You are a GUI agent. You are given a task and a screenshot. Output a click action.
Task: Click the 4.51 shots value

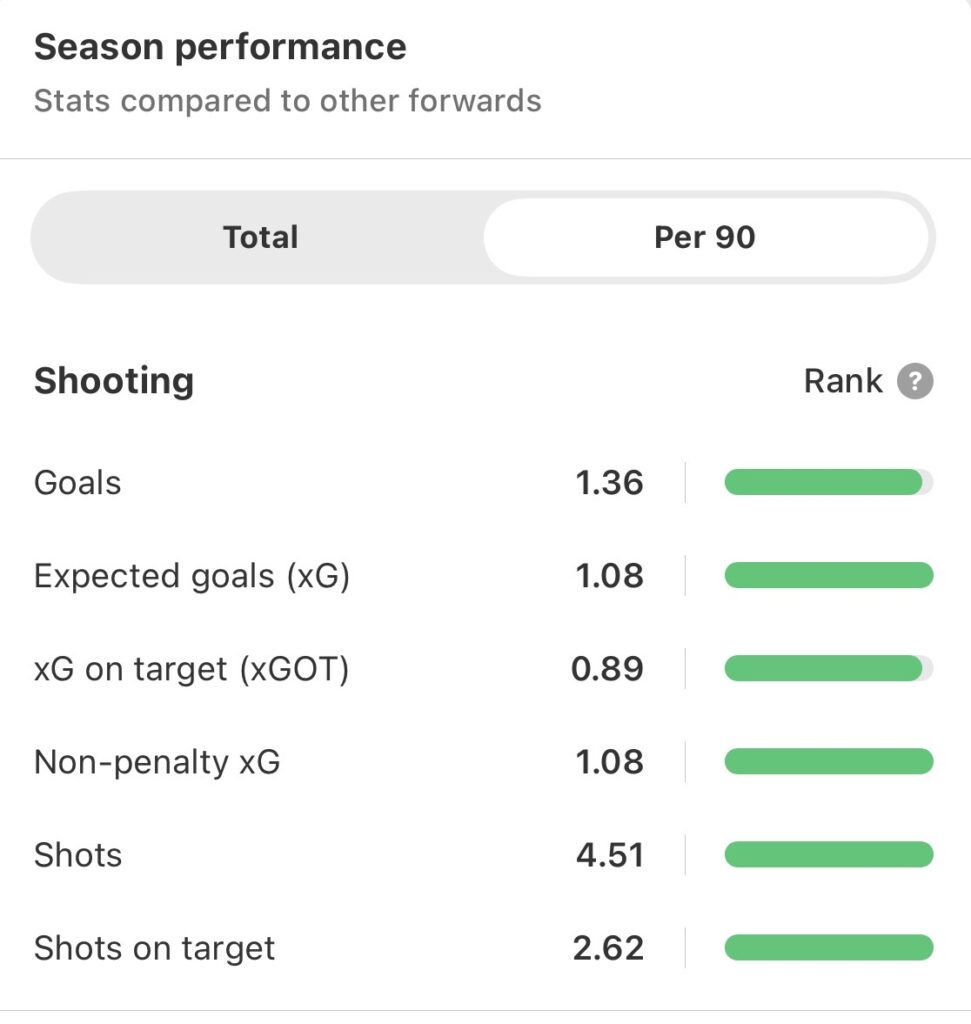pos(609,855)
